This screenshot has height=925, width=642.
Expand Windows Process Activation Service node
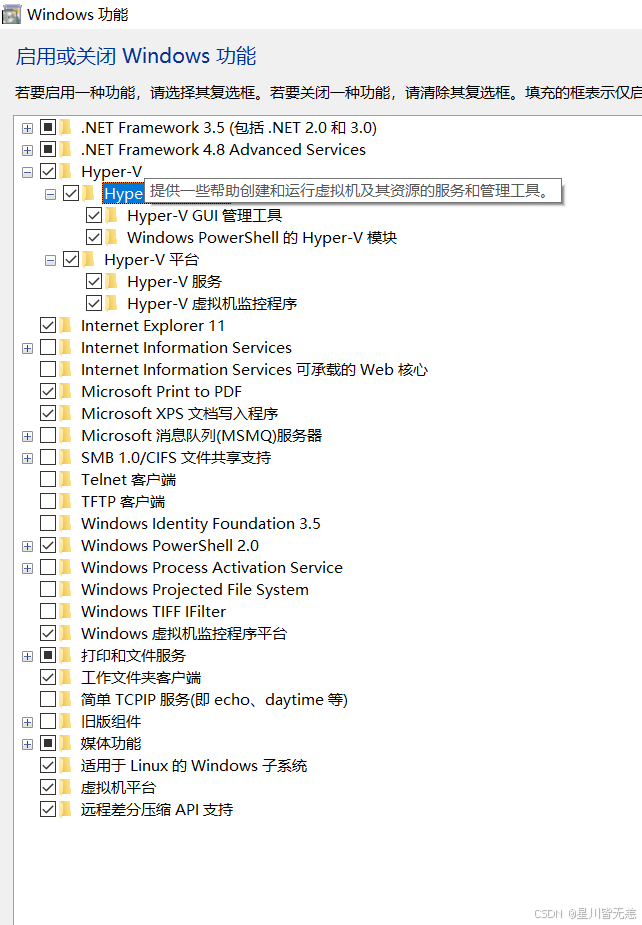pyautogui.click(x=27, y=568)
